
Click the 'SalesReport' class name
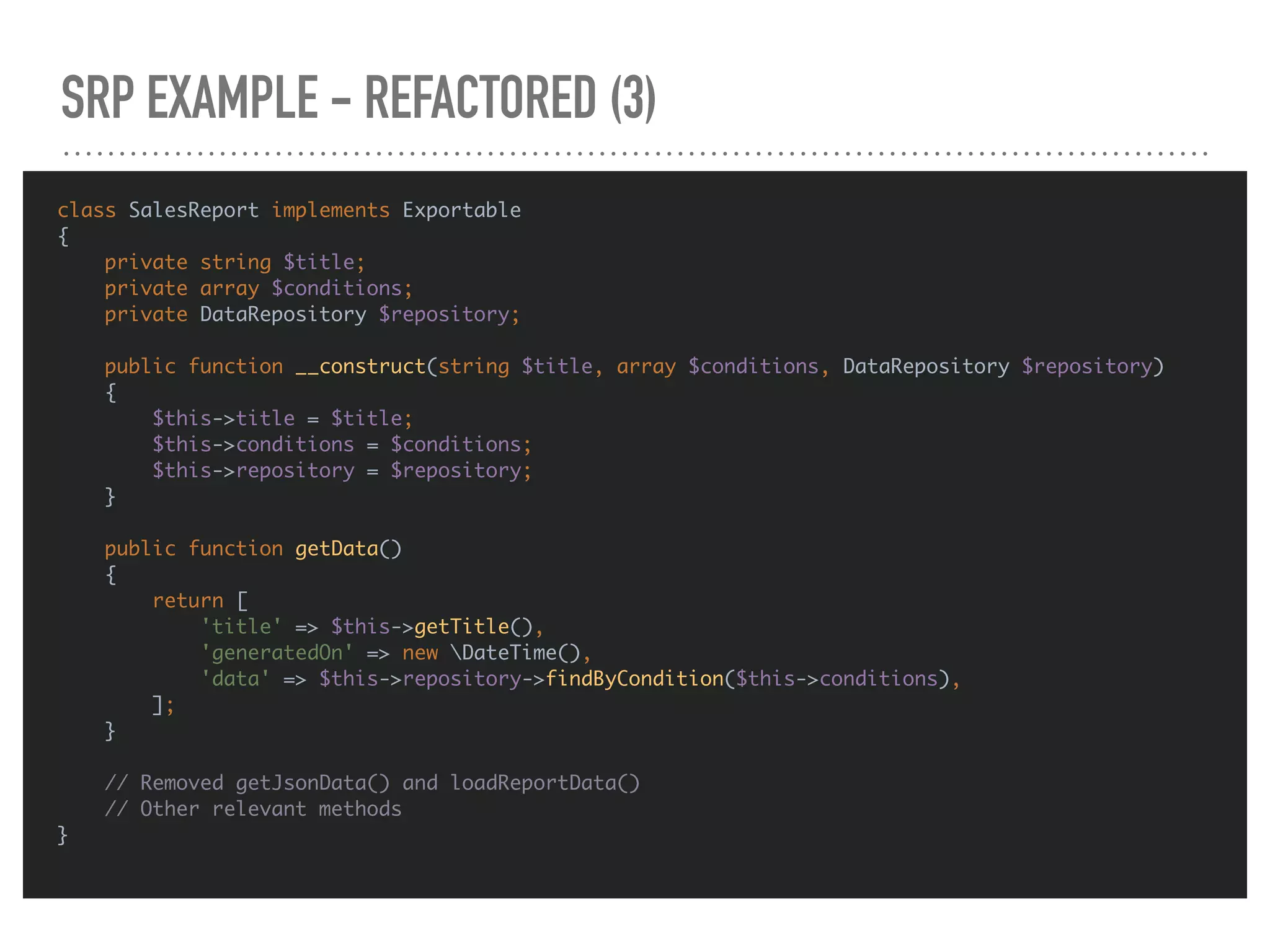click(193, 210)
